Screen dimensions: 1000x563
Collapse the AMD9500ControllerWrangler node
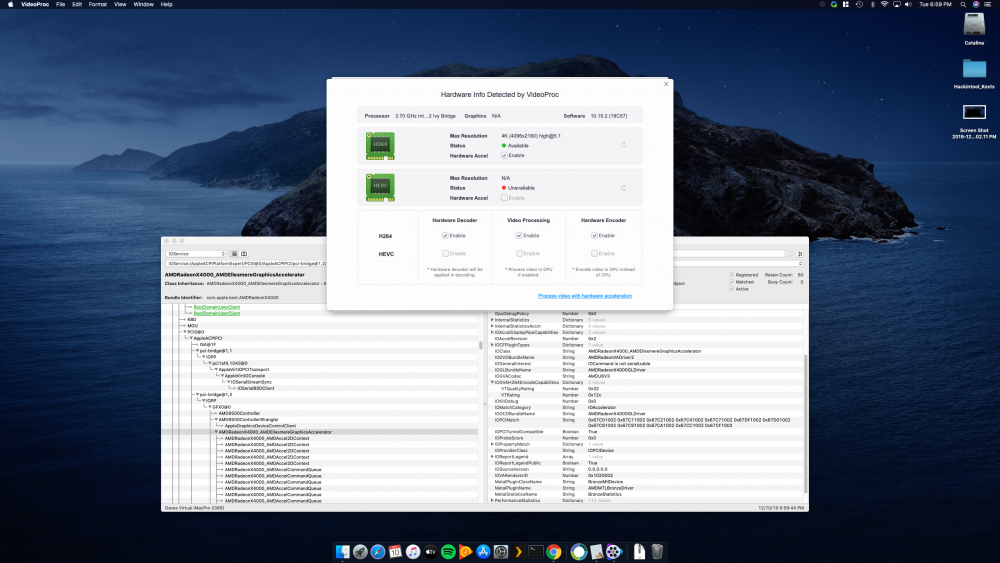(216, 420)
